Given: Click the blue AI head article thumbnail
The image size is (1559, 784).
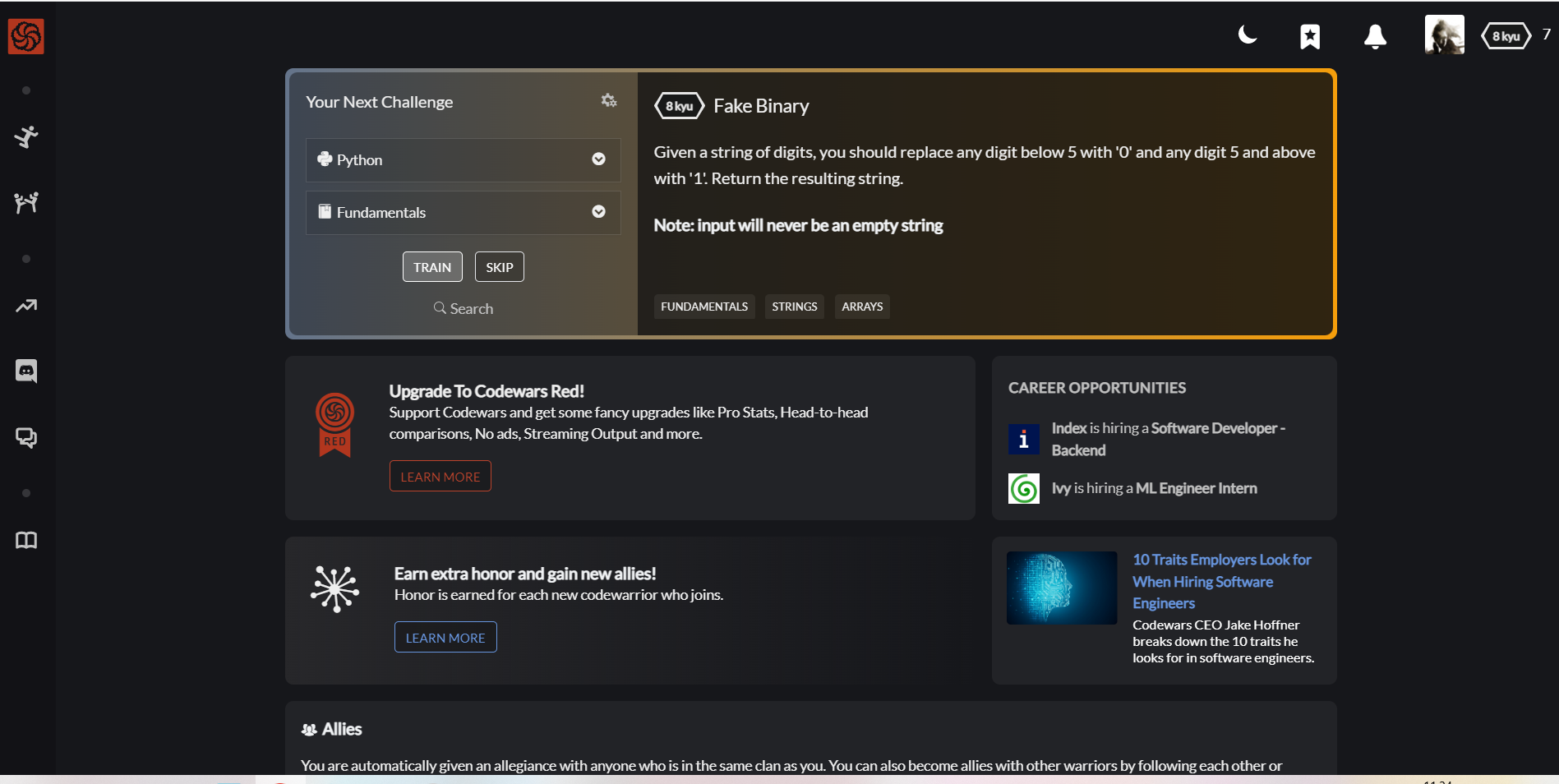Looking at the screenshot, I should [x=1062, y=588].
